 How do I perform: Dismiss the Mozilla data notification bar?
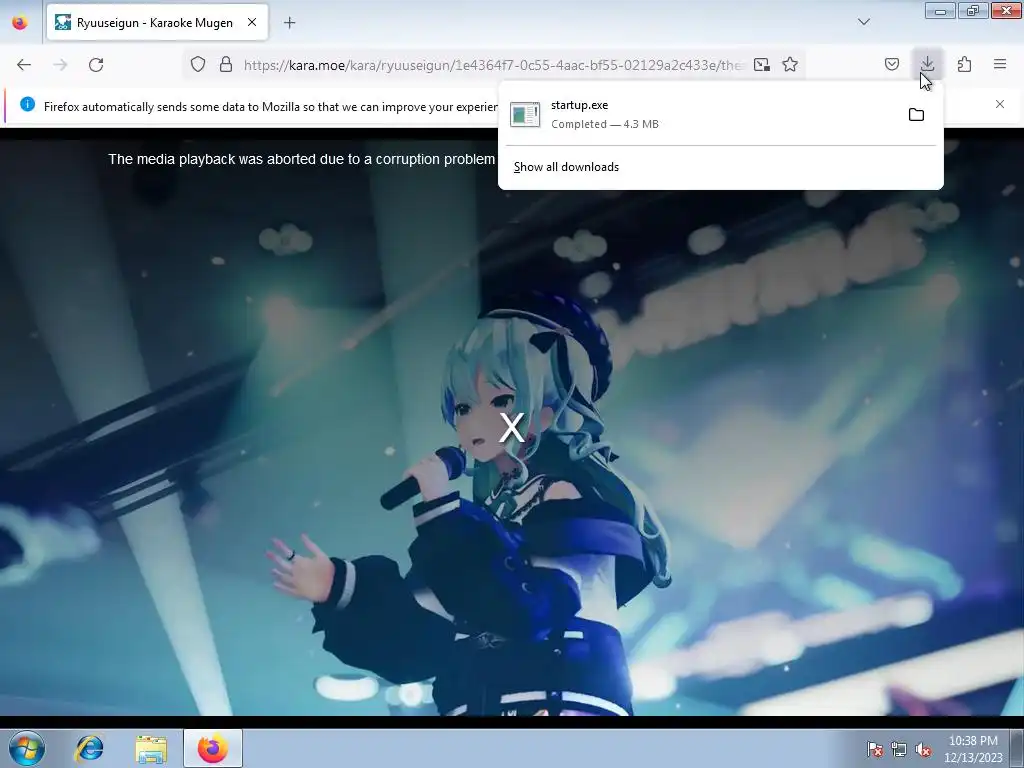click(x=1000, y=104)
